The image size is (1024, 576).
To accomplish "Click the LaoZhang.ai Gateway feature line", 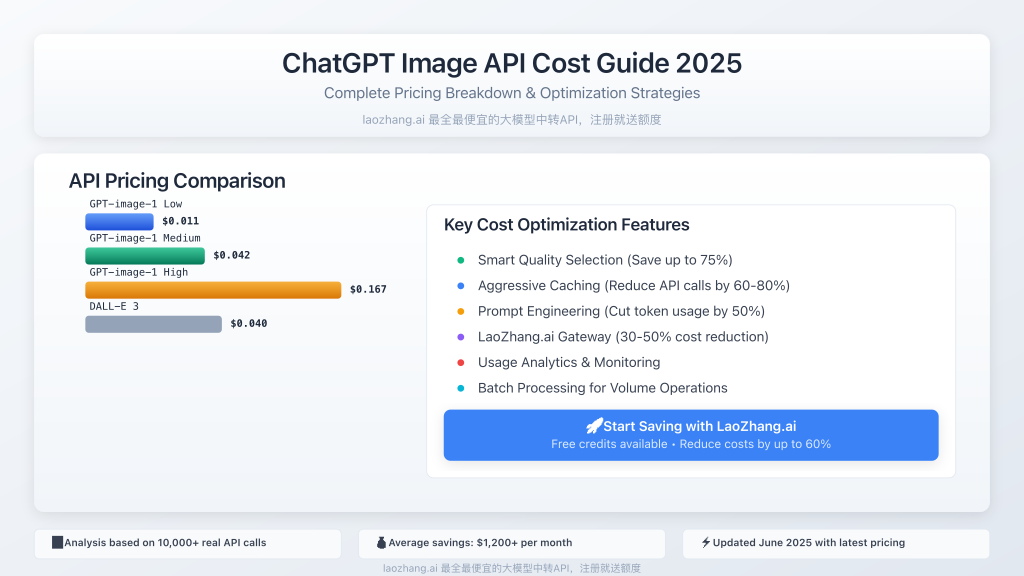I will [623, 336].
